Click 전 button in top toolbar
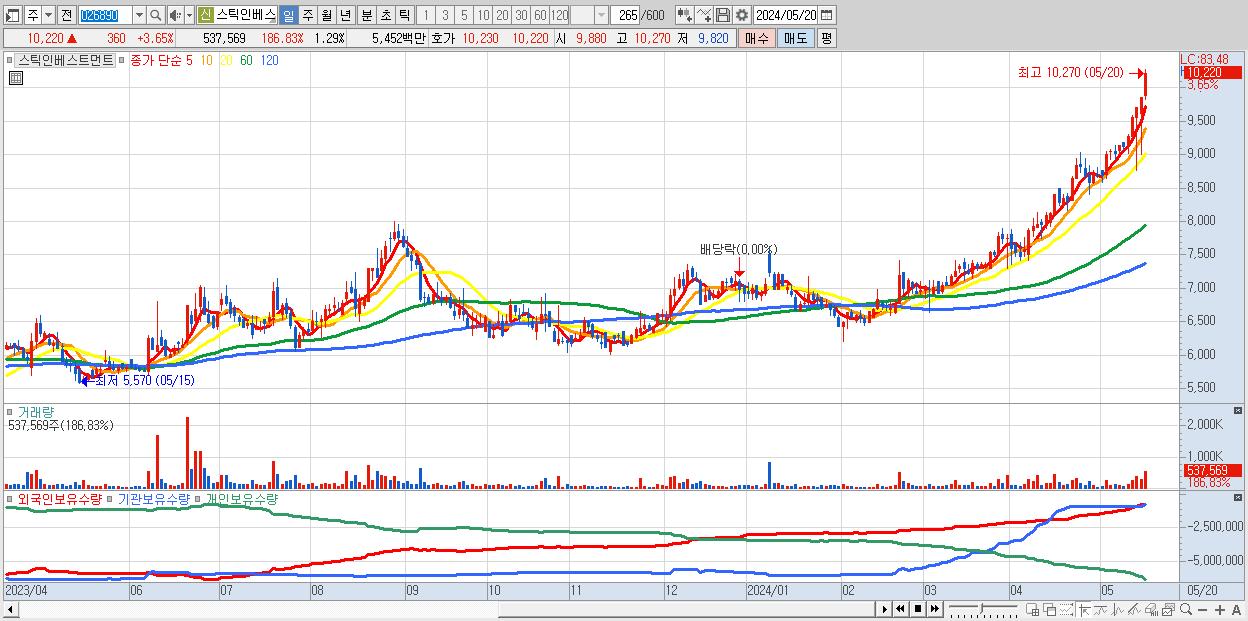 click(x=66, y=15)
